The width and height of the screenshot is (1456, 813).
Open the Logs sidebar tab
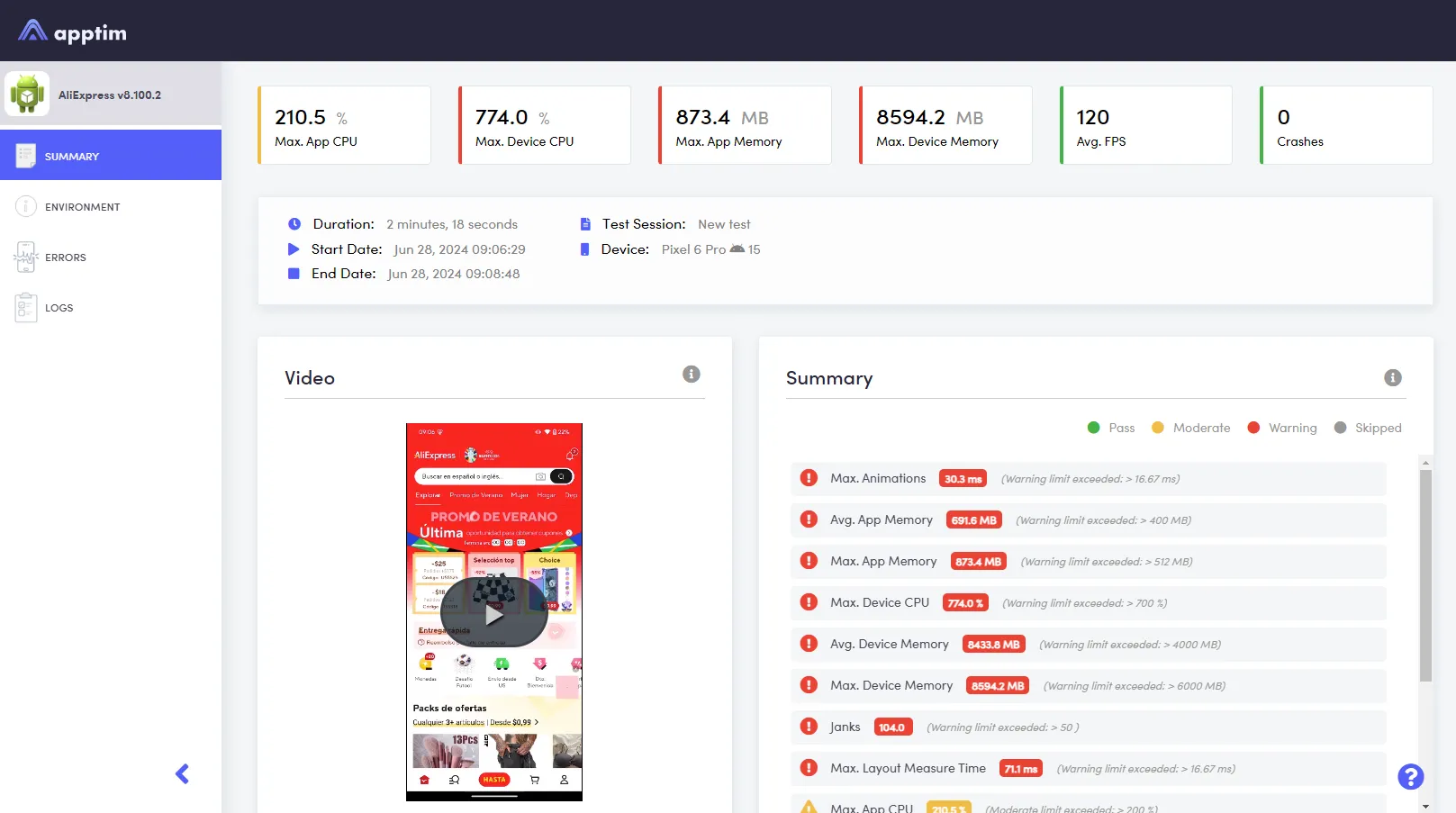[x=111, y=308]
